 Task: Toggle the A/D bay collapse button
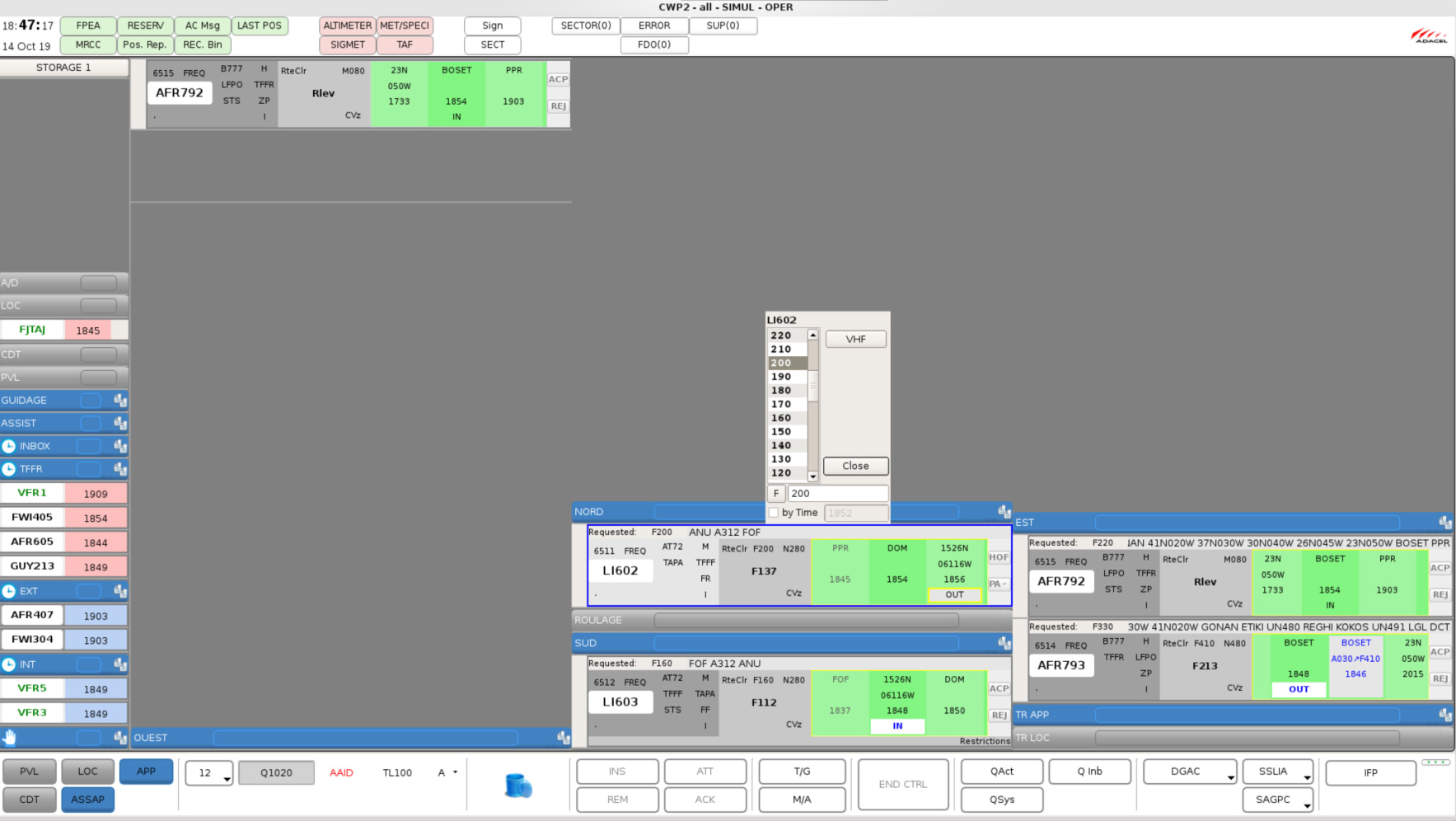point(99,283)
